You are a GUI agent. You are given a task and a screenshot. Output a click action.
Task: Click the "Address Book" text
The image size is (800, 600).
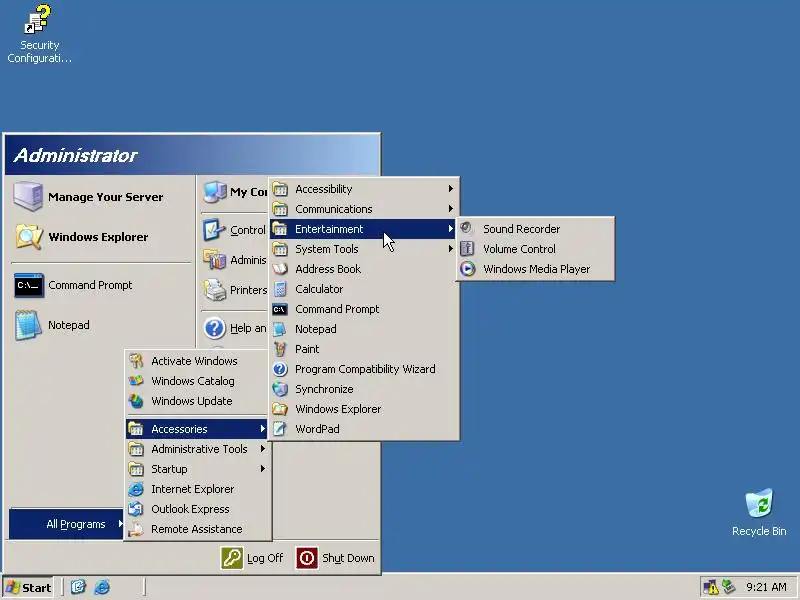tap(328, 269)
